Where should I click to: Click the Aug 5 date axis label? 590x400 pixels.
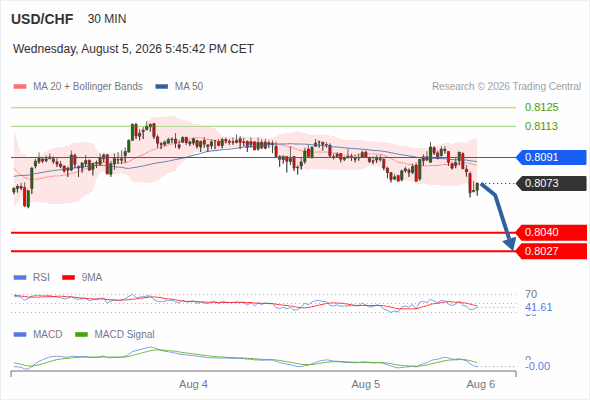[x=366, y=384]
